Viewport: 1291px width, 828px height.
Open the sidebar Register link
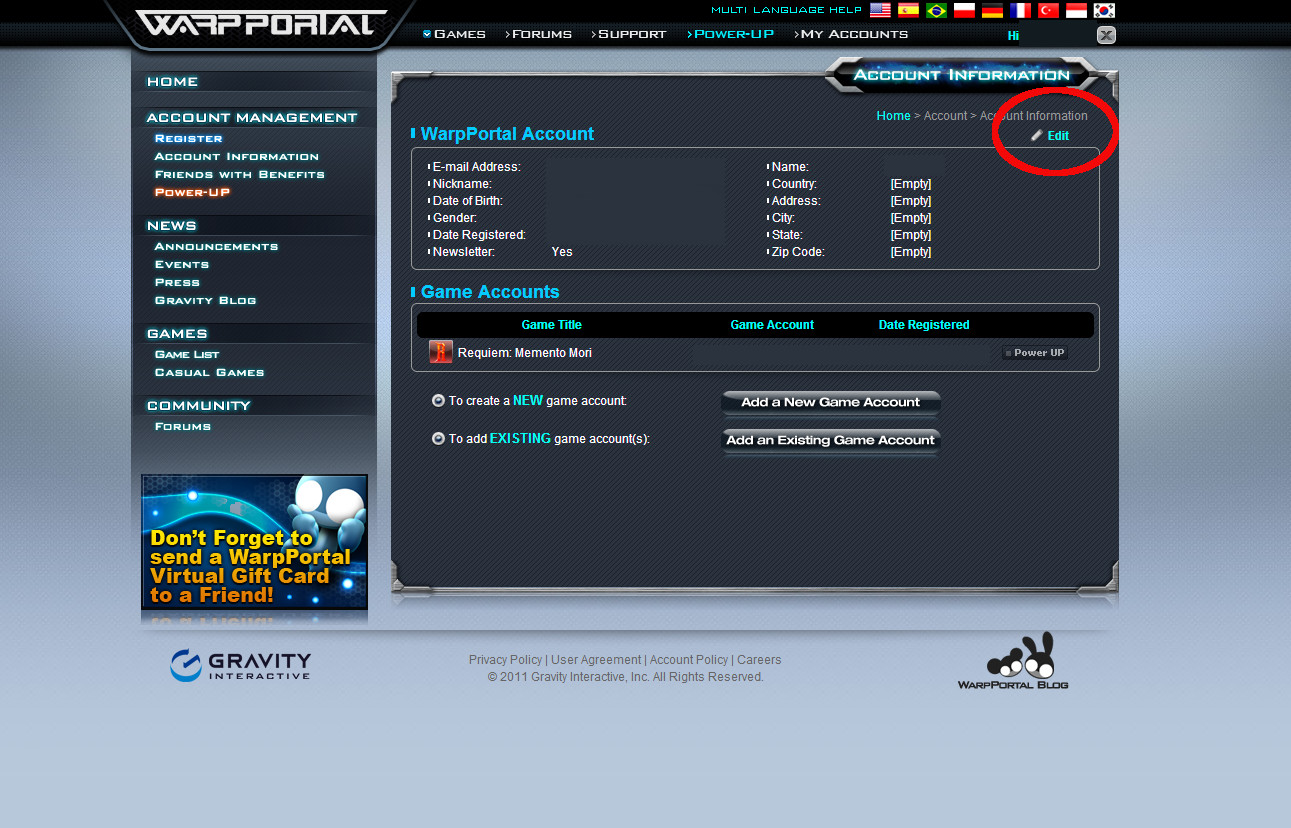189,138
